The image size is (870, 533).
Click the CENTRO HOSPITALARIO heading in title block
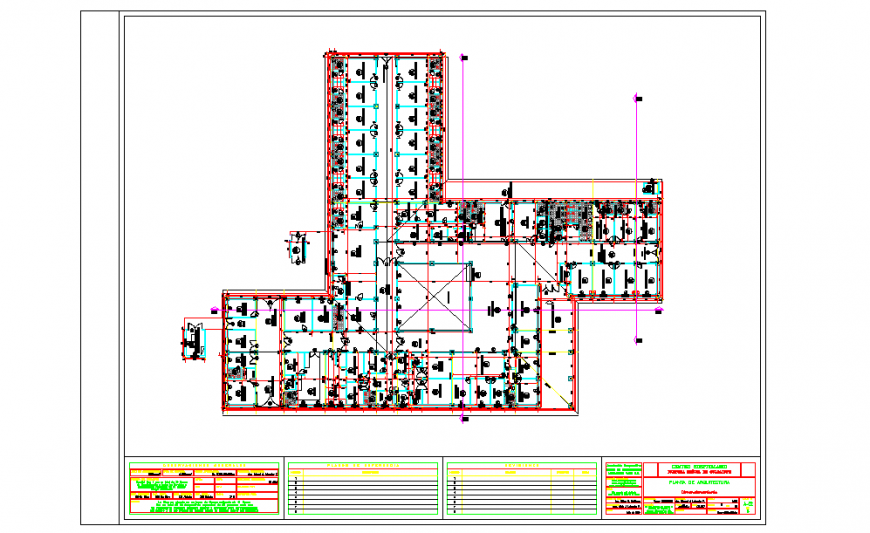coord(699,467)
